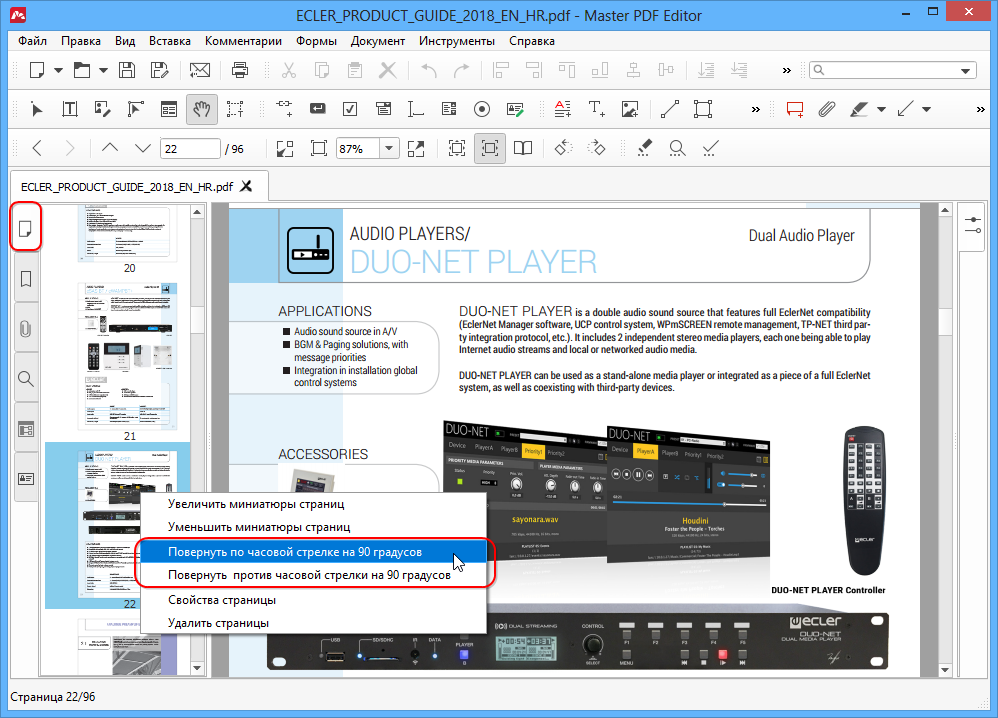The width and height of the screenshot is (998, 718).
Task: Open the Комментарии menu
Action: tap(243, 41)
